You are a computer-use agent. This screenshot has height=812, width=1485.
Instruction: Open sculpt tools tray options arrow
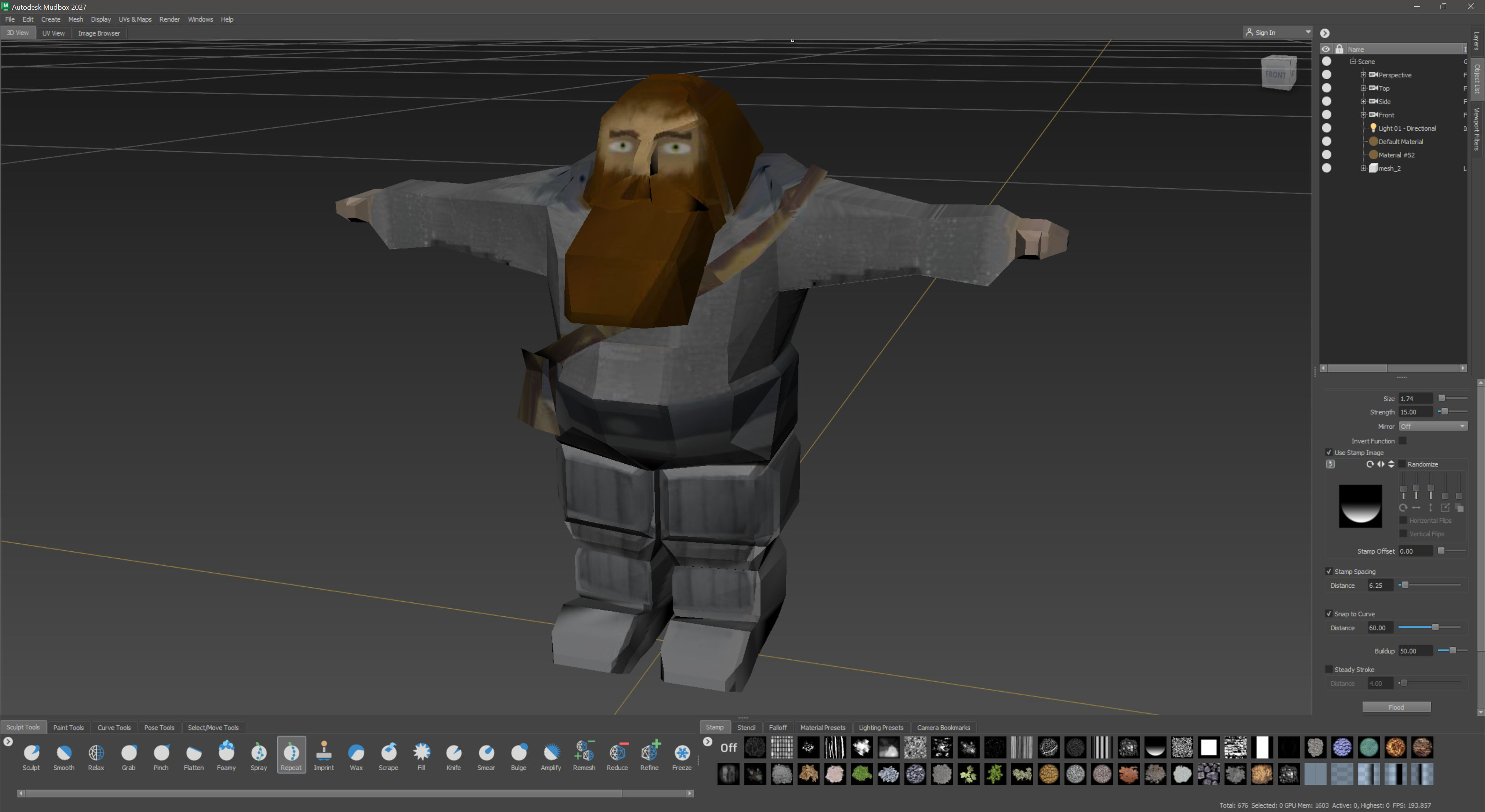tap(8, 742)
